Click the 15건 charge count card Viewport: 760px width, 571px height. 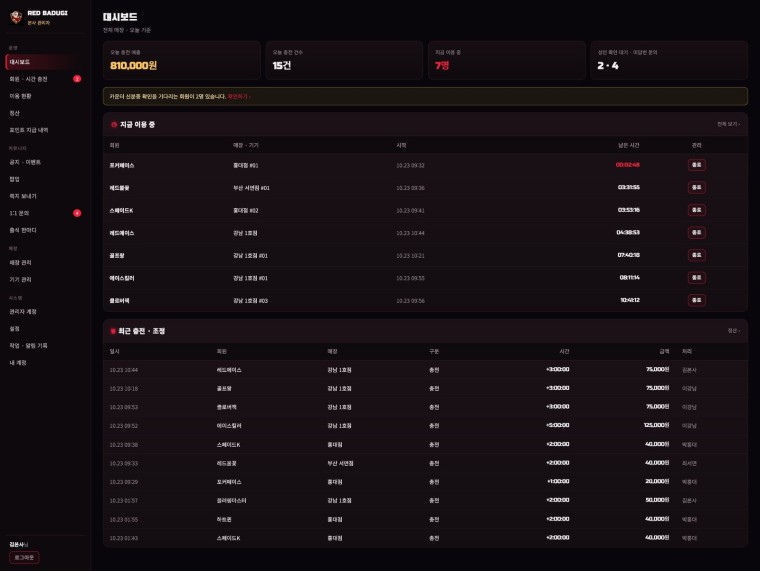pos(344,60)
